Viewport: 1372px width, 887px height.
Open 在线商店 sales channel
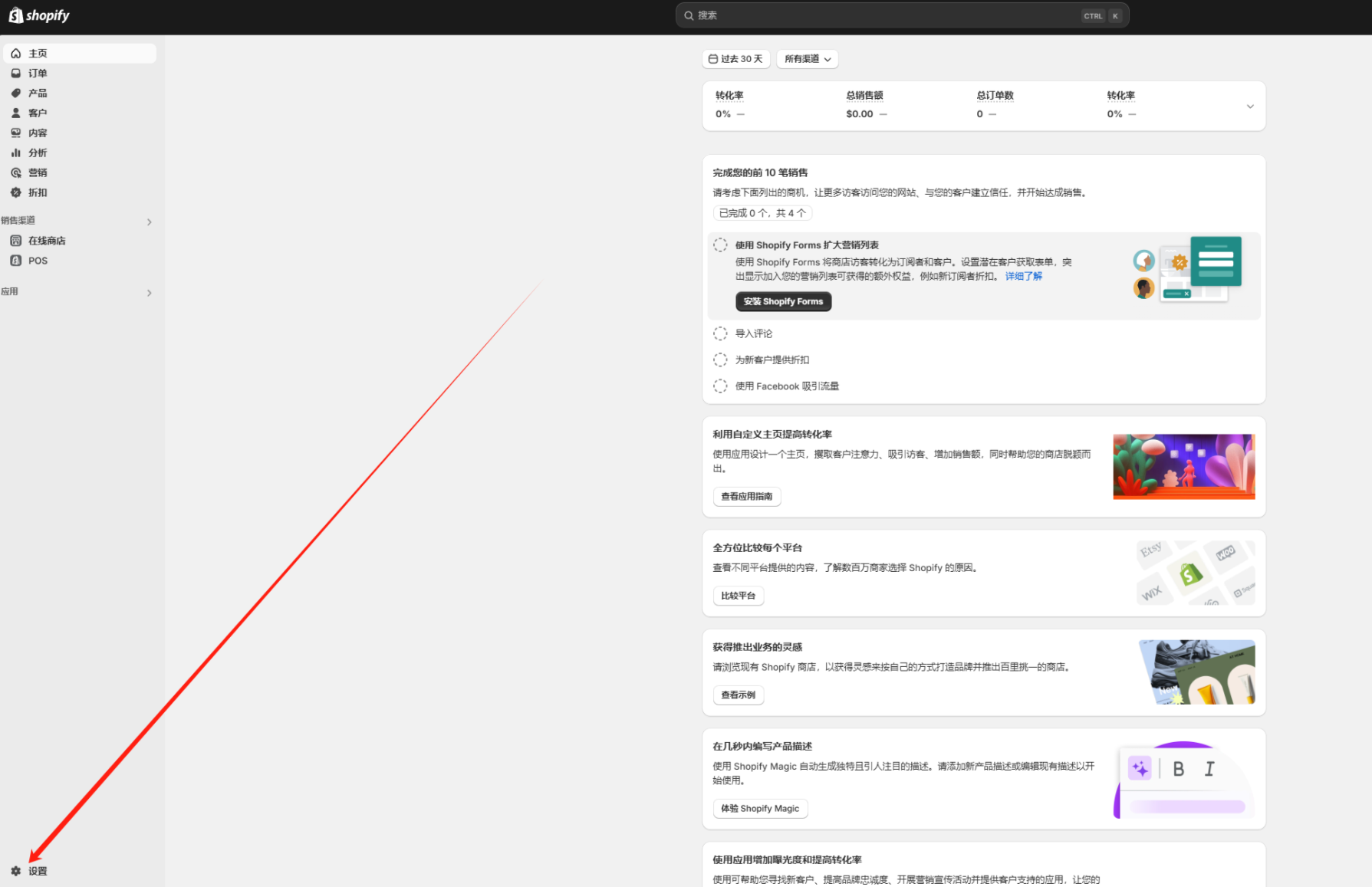(80, 241)
